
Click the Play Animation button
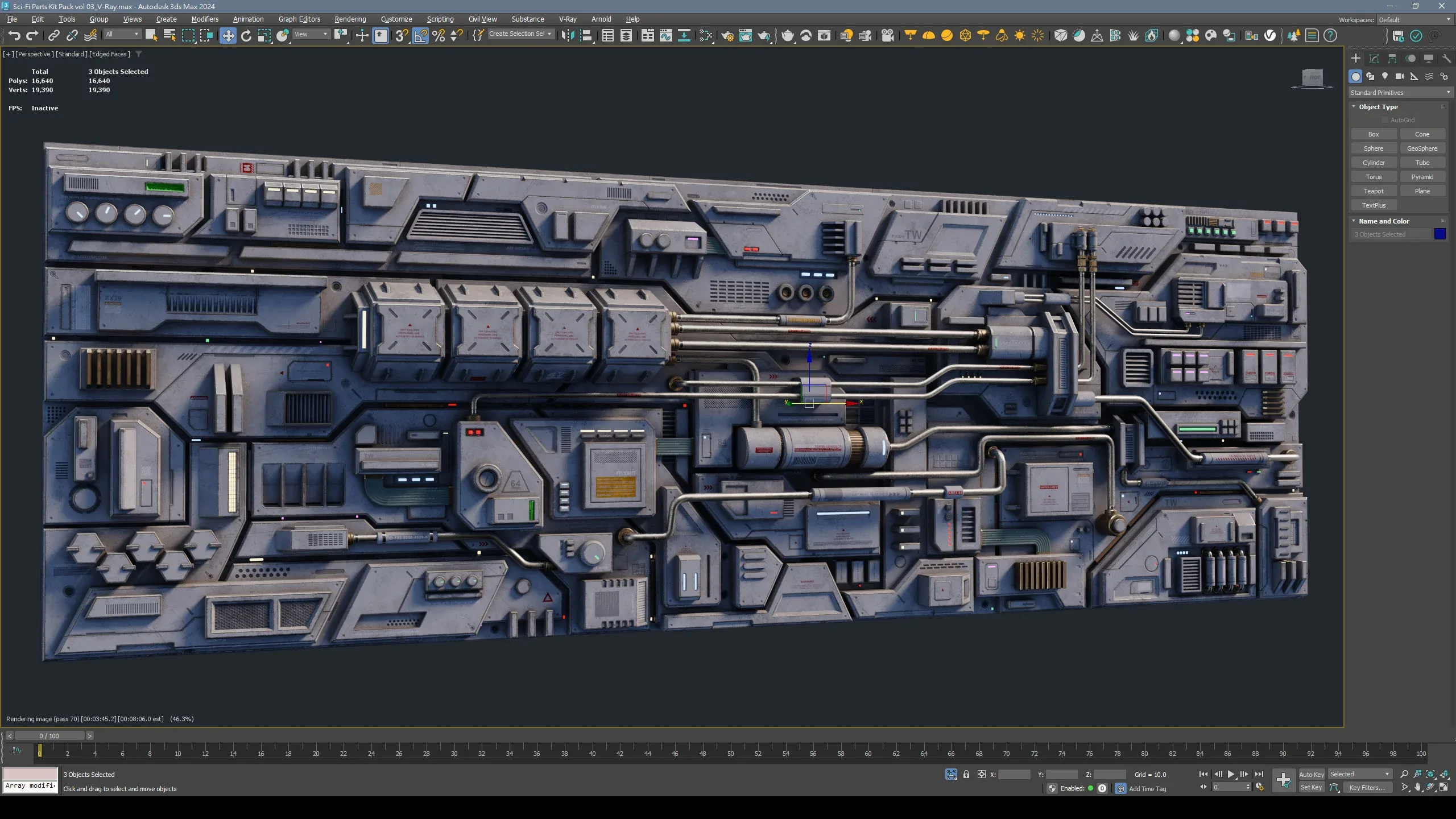pos(1231,775)
